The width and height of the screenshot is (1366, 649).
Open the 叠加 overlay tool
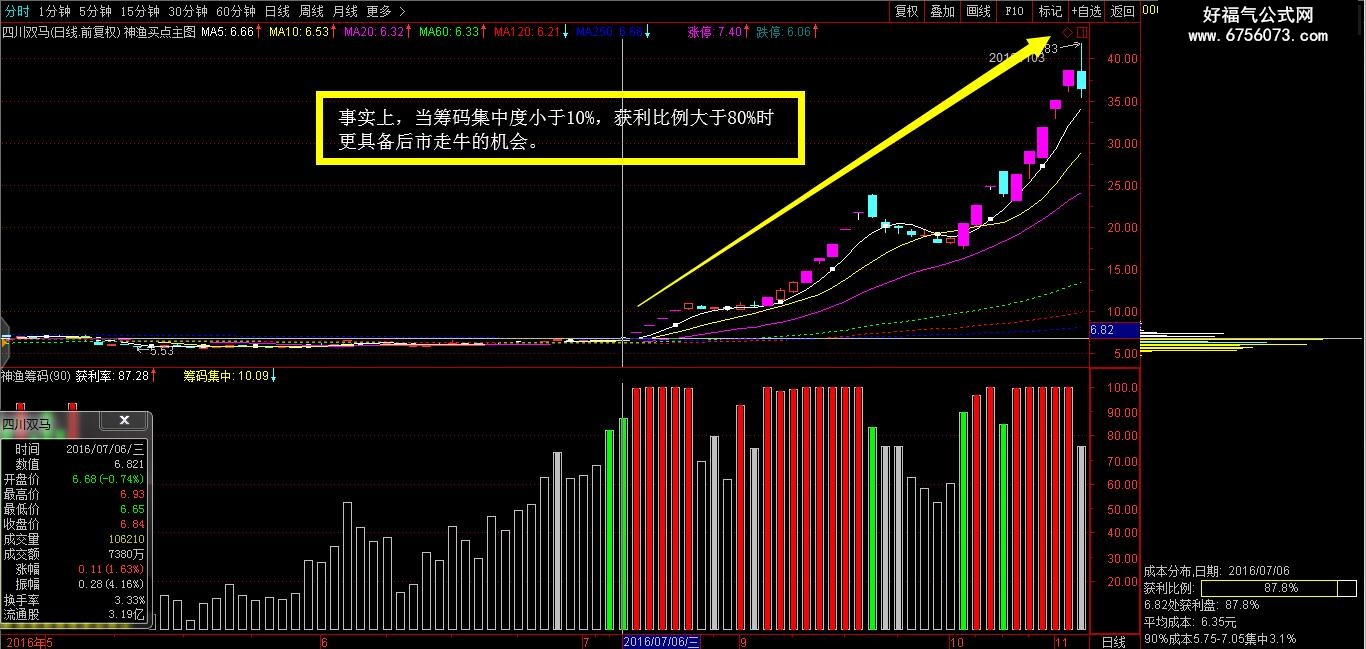(942, 11)
